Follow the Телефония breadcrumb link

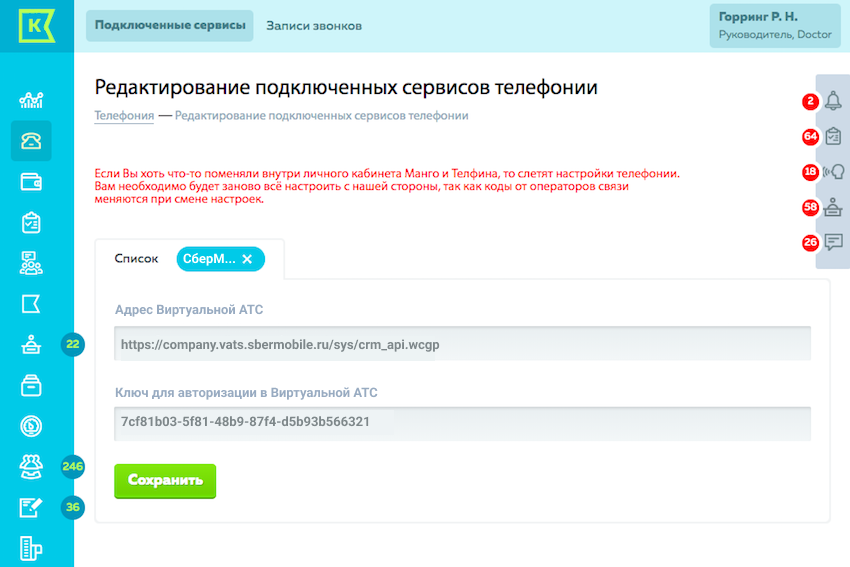pos(124,116)
